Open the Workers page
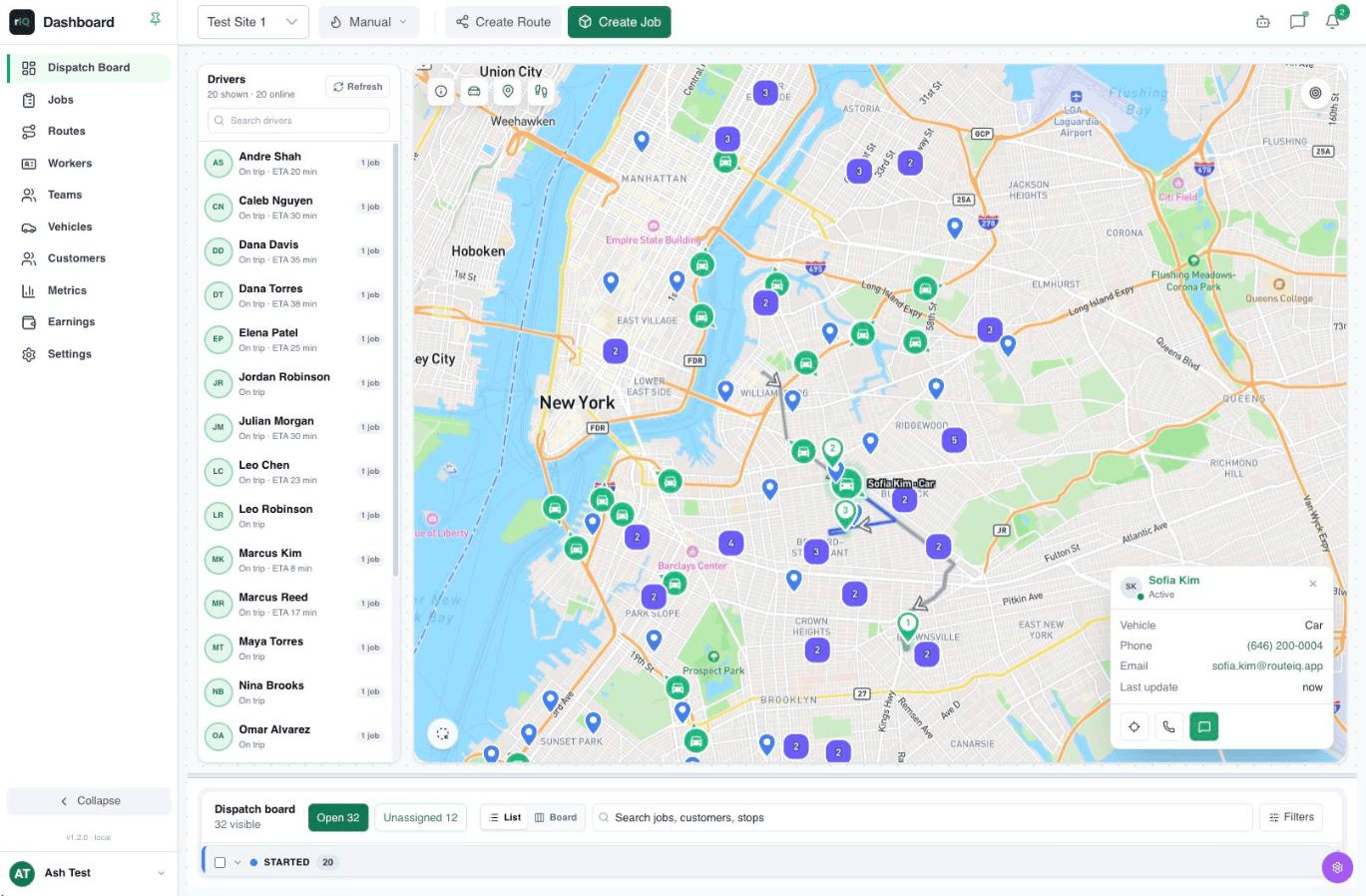The image size is (1366, 896). click(x=89, y=163)
